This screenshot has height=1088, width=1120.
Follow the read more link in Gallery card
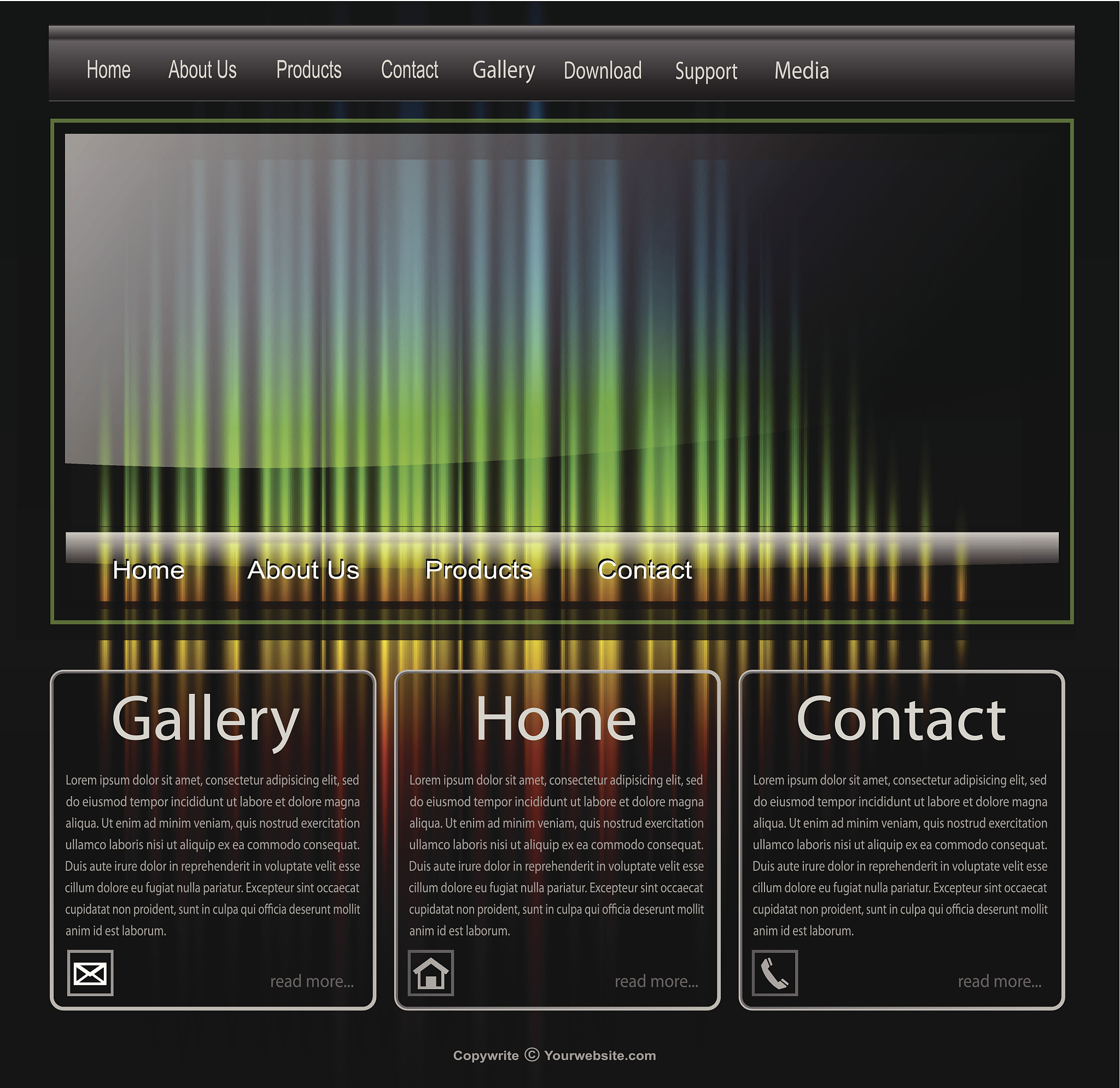coord(312,981)
